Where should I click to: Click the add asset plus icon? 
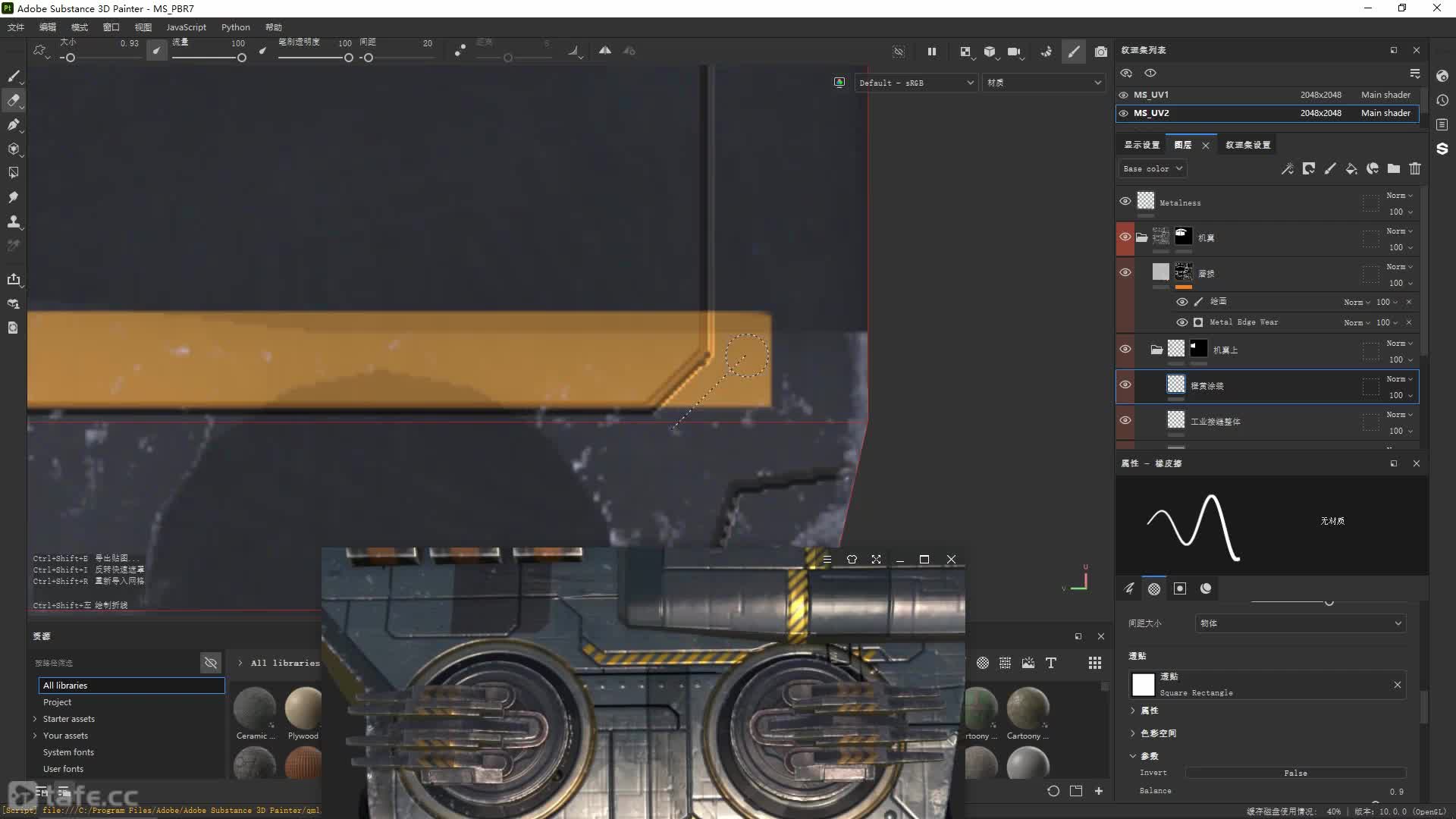click(1098, 791)
